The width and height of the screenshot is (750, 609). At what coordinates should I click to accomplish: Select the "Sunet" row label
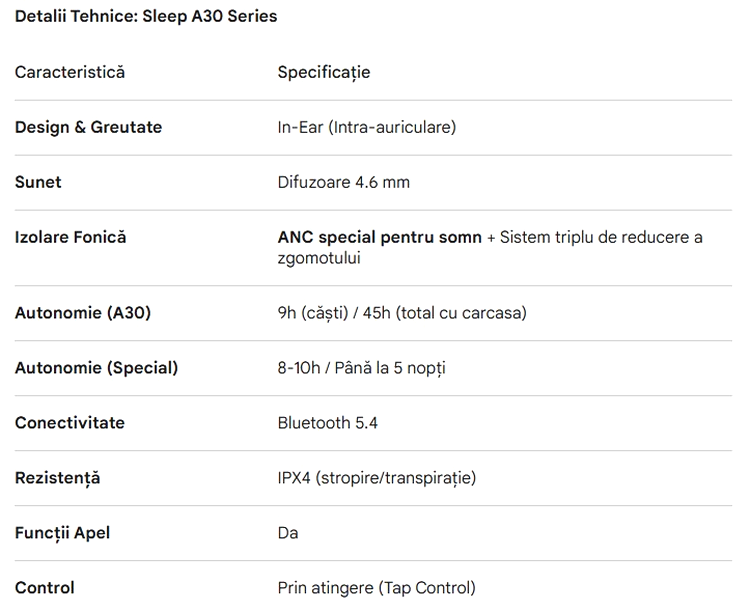coord(38,182)
